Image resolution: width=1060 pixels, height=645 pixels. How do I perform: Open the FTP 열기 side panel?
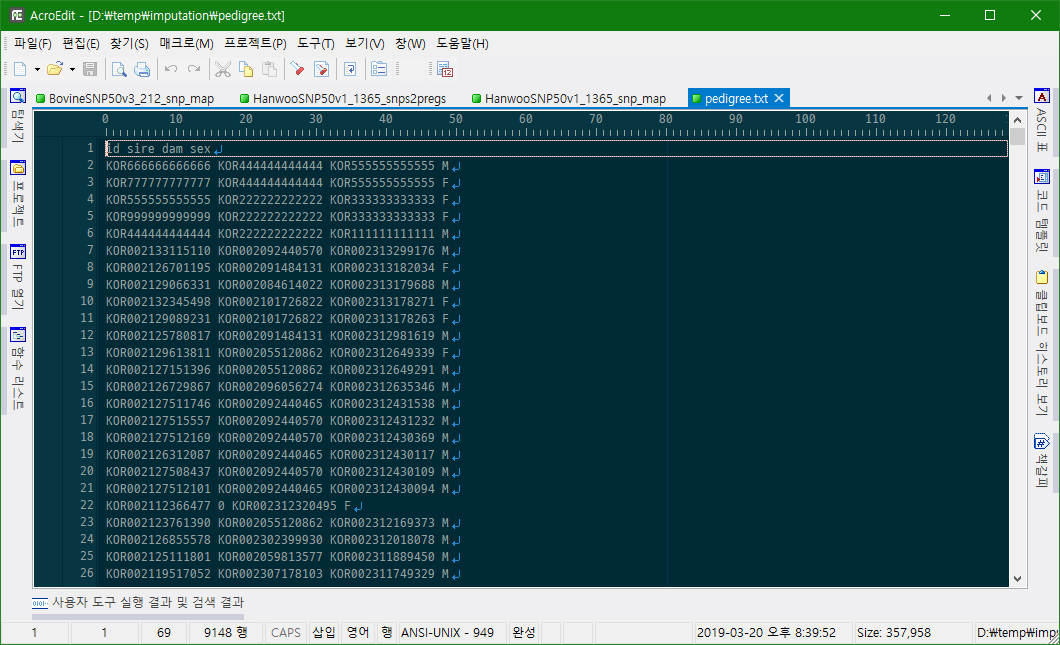18,277
